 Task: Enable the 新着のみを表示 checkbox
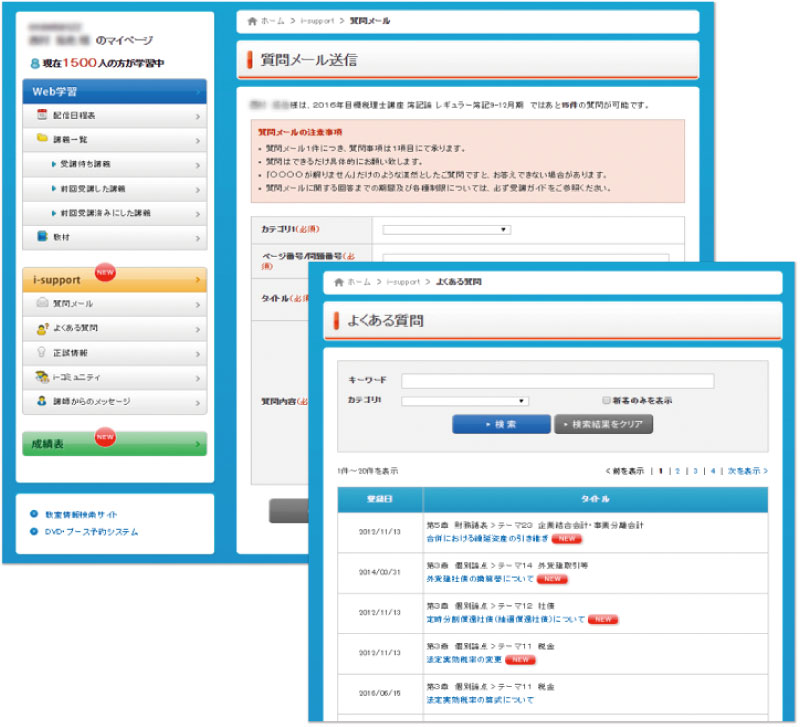tap(606, 400)
